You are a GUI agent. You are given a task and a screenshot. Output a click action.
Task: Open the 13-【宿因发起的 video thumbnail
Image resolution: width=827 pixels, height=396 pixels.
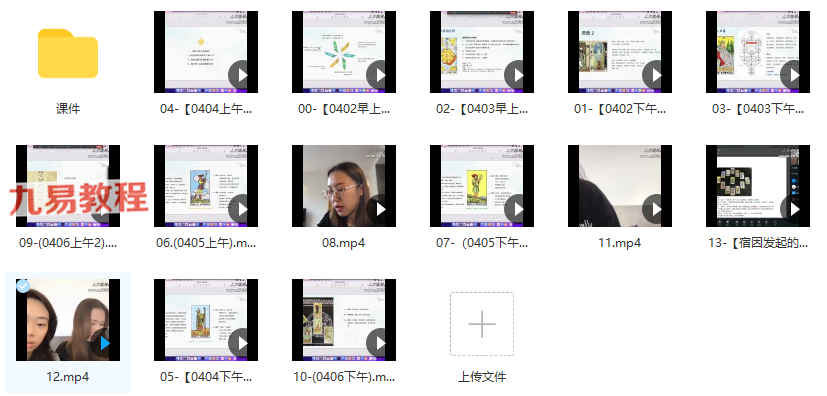tap(758, 186)
